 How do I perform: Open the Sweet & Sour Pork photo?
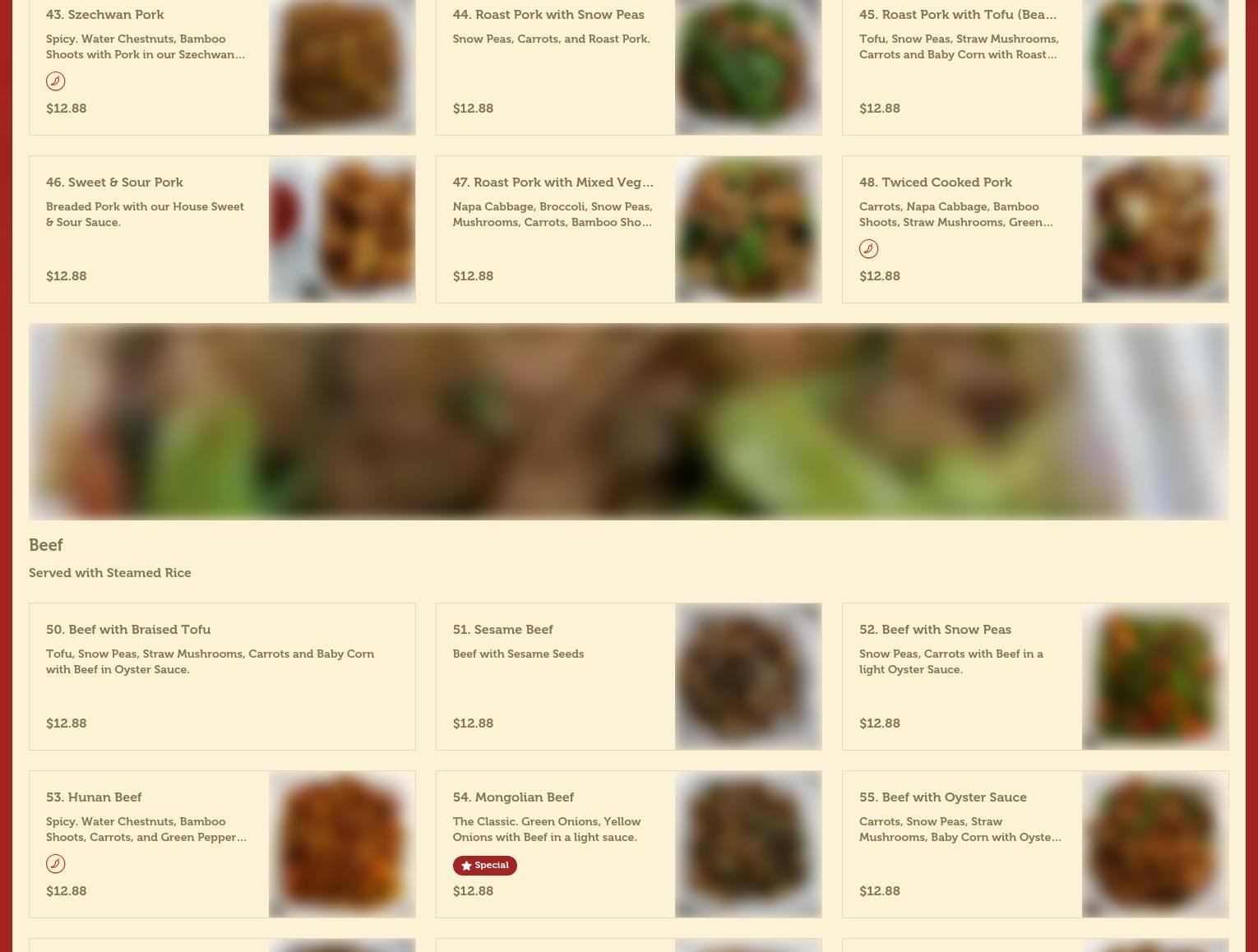[x=342, y=229]
